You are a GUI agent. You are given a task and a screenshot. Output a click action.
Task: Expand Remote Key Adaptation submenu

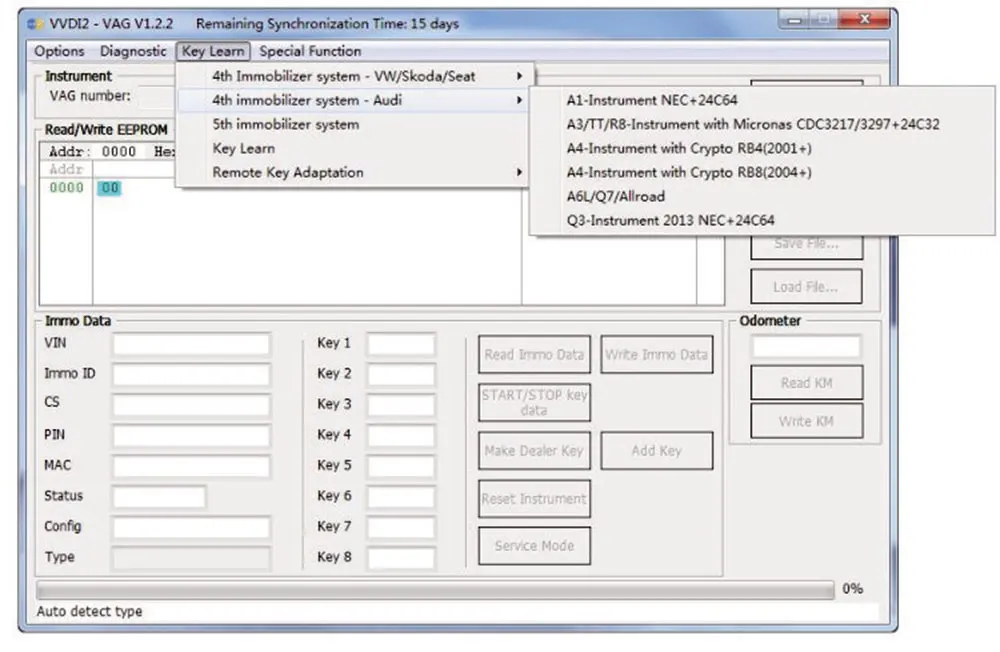pos(352,172)
